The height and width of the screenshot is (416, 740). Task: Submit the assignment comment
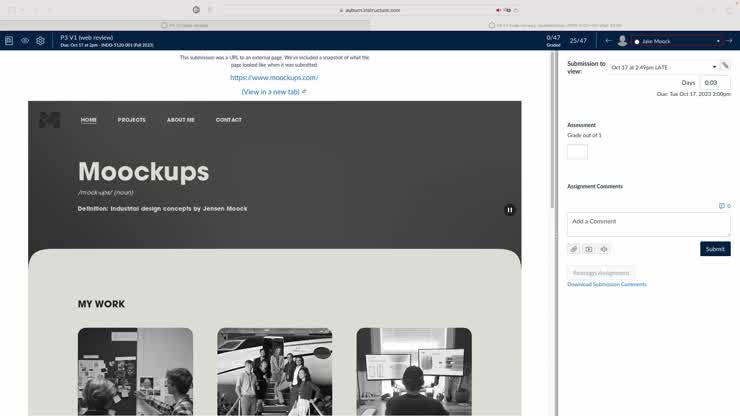(x=715, y=249)
